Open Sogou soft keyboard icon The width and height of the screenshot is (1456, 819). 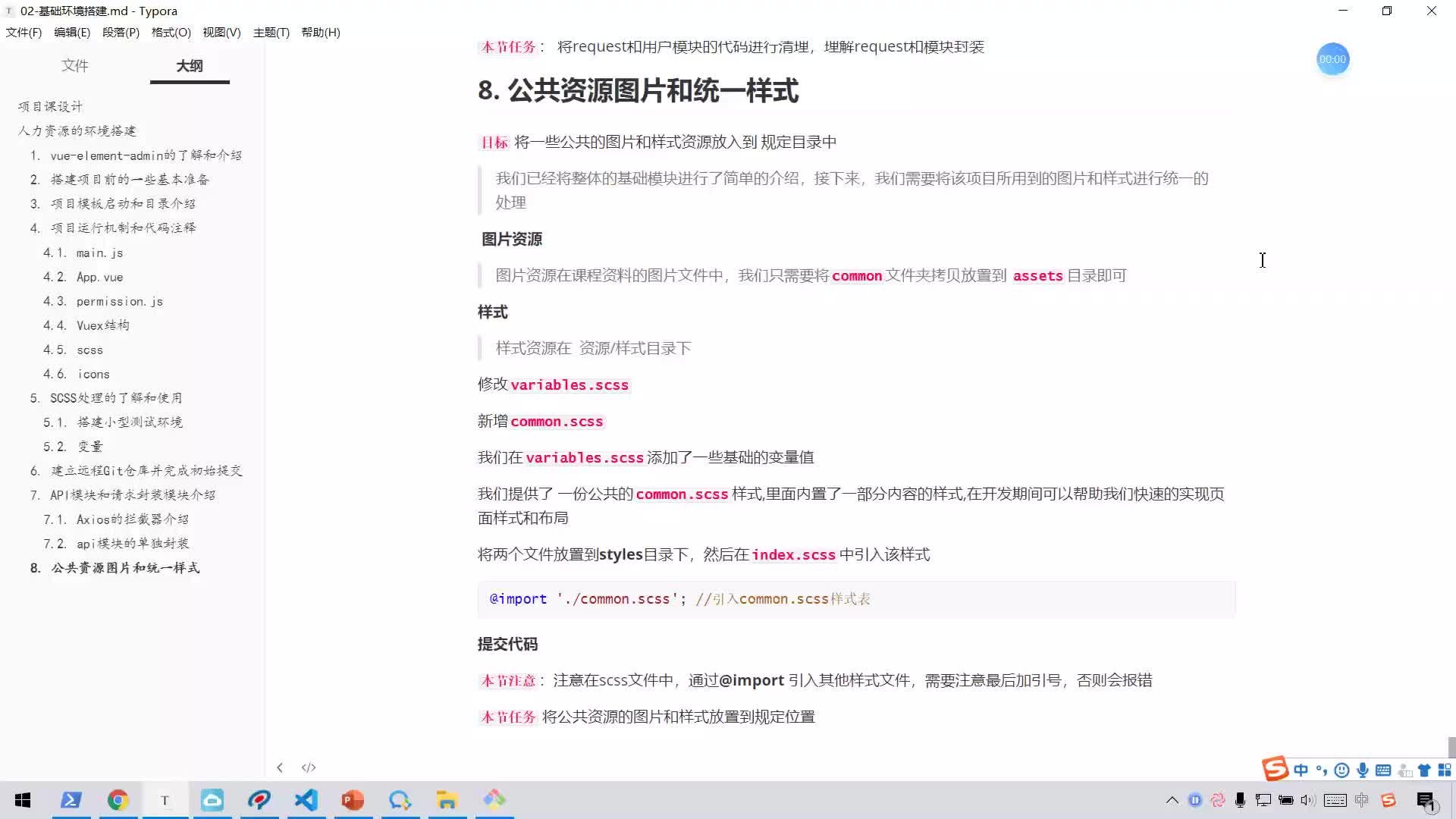click(1383, 770)
